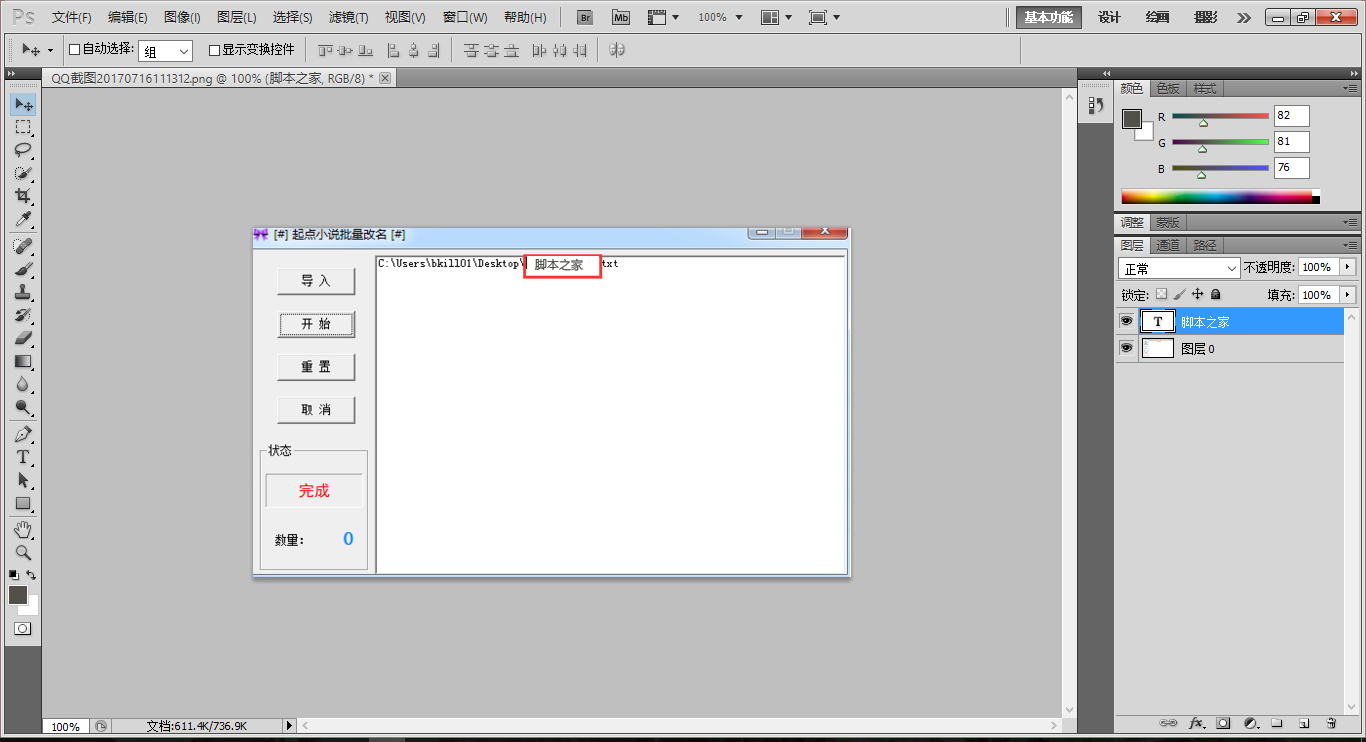Open the adjustment layer menu
The width and height of the screenshot is (1366, 742).
click(x=1251, y=722)
